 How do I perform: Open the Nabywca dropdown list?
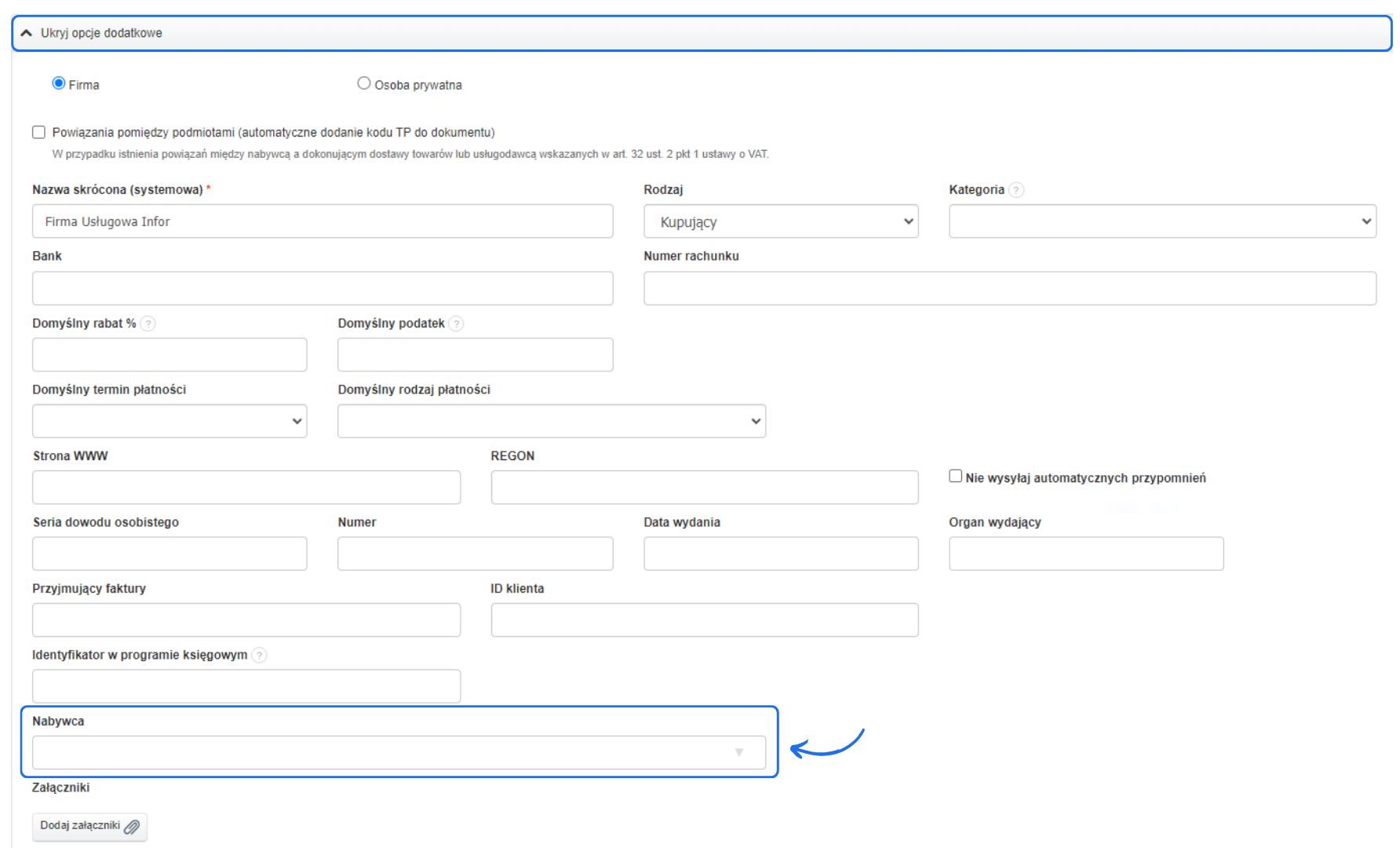click(399, 752)
